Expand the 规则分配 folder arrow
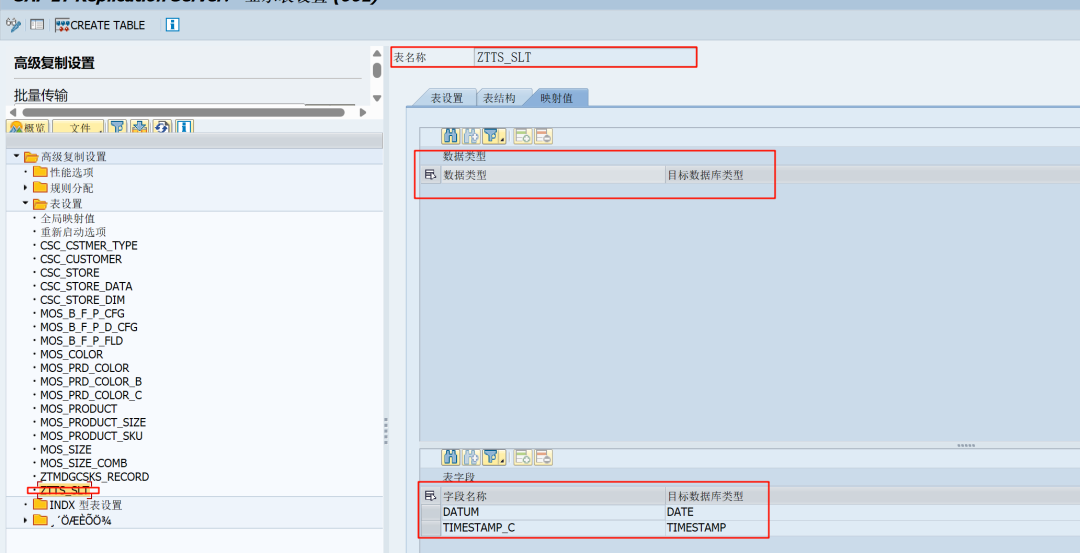The width and height of the screenshot is (1080, 553). pyautogui.click(x=25, y=187)
